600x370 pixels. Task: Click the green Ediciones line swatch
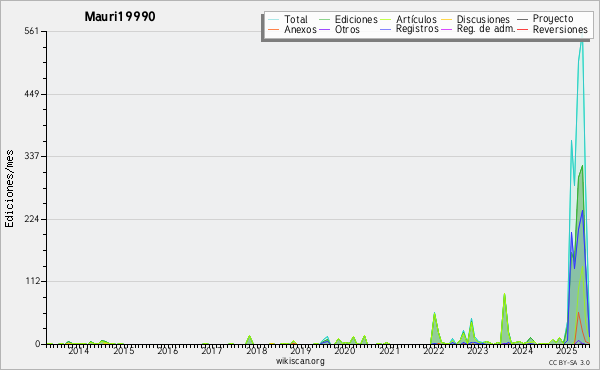[x=324, y=19]
